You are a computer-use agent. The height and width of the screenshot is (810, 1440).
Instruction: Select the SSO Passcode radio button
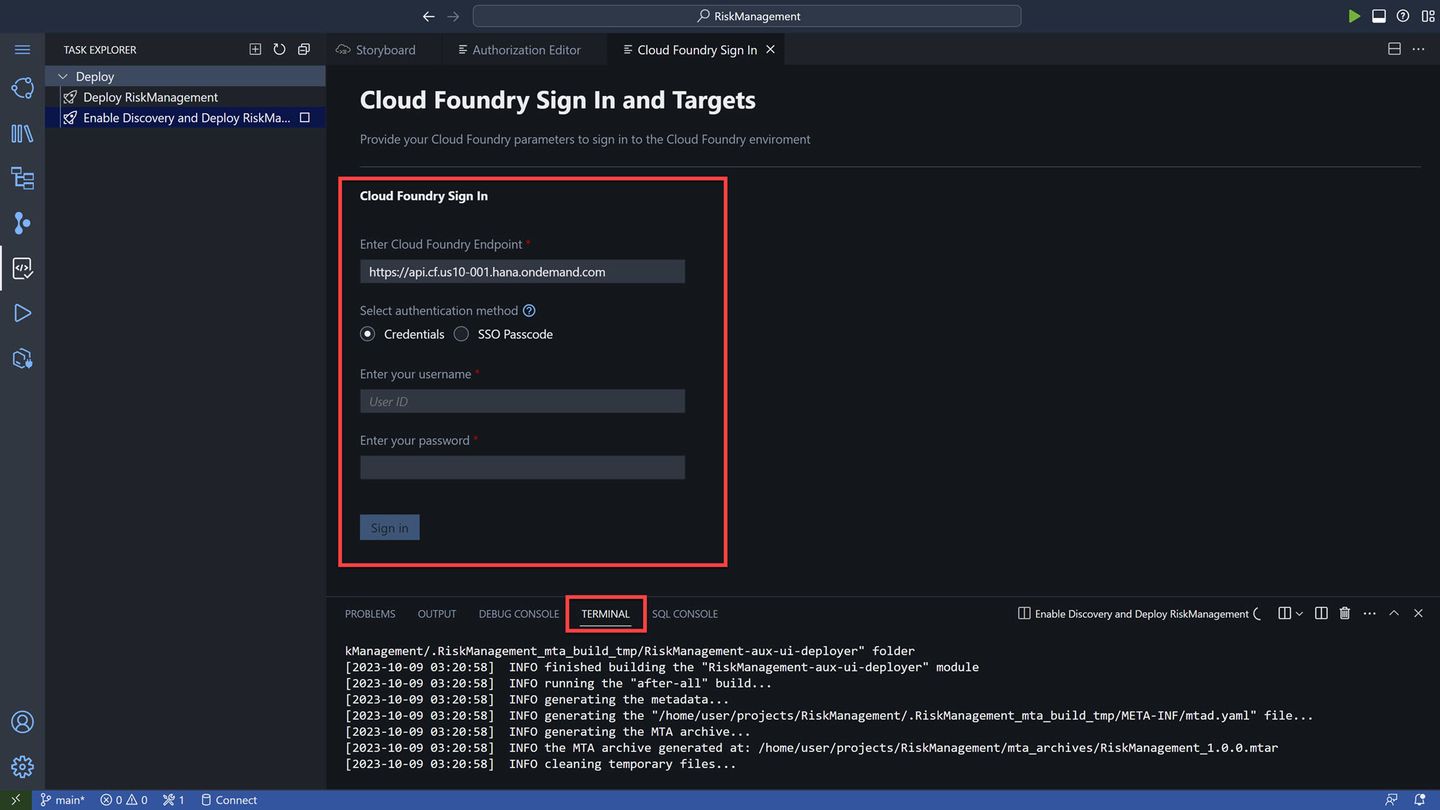click(x=461, y=334)
